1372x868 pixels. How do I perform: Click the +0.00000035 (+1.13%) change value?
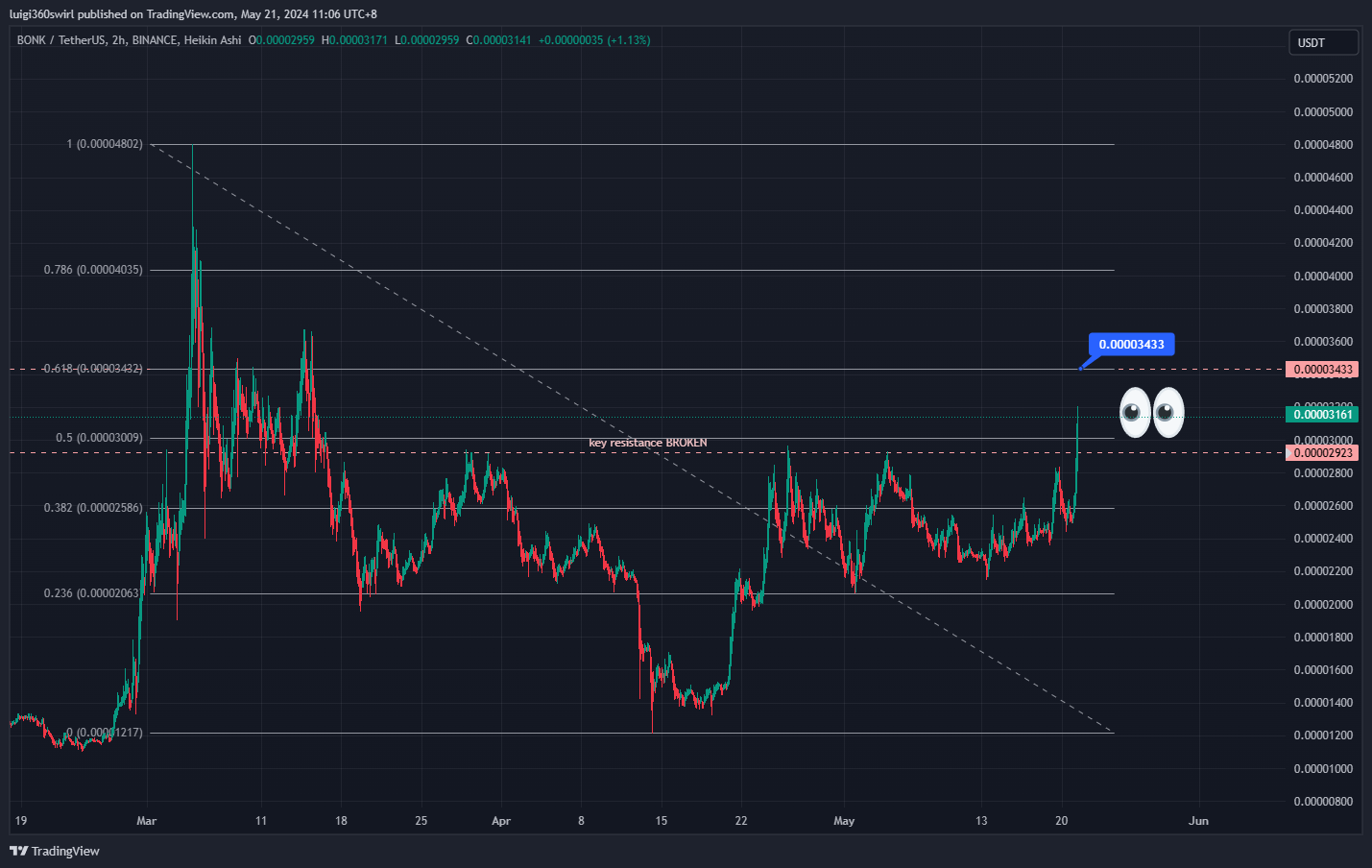[x=594, y=40]
